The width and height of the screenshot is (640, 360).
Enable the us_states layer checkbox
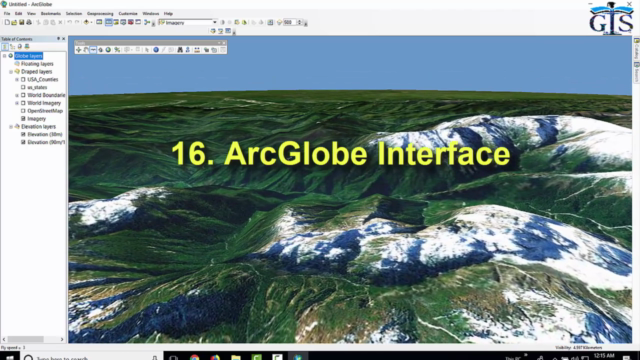23,87
